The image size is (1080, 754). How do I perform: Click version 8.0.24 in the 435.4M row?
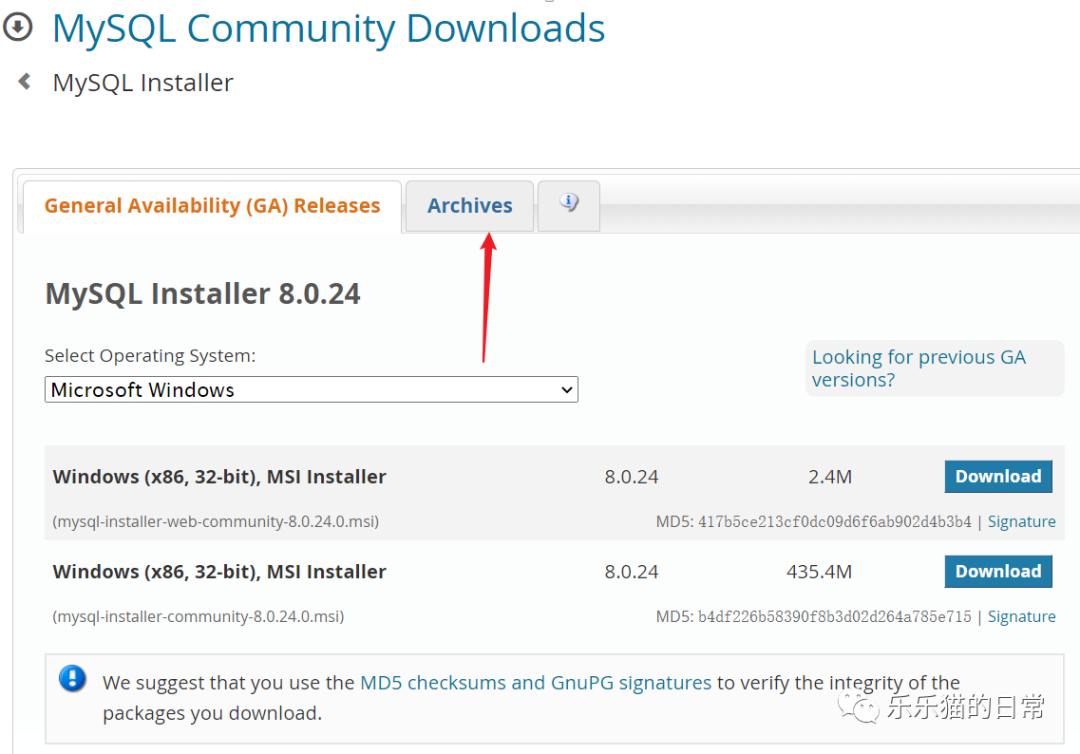[632, 572]
